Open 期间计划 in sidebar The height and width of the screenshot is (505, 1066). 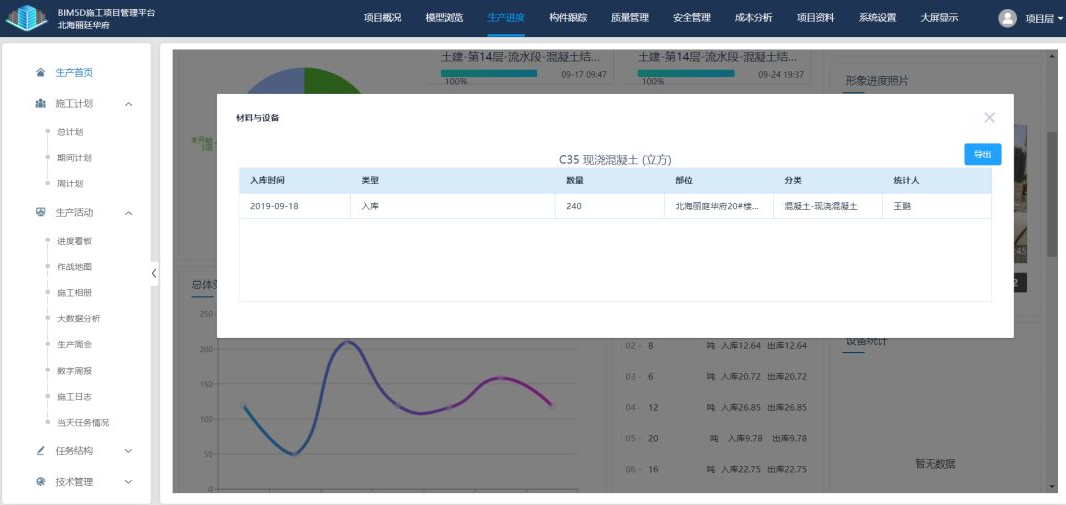(74, 158)
